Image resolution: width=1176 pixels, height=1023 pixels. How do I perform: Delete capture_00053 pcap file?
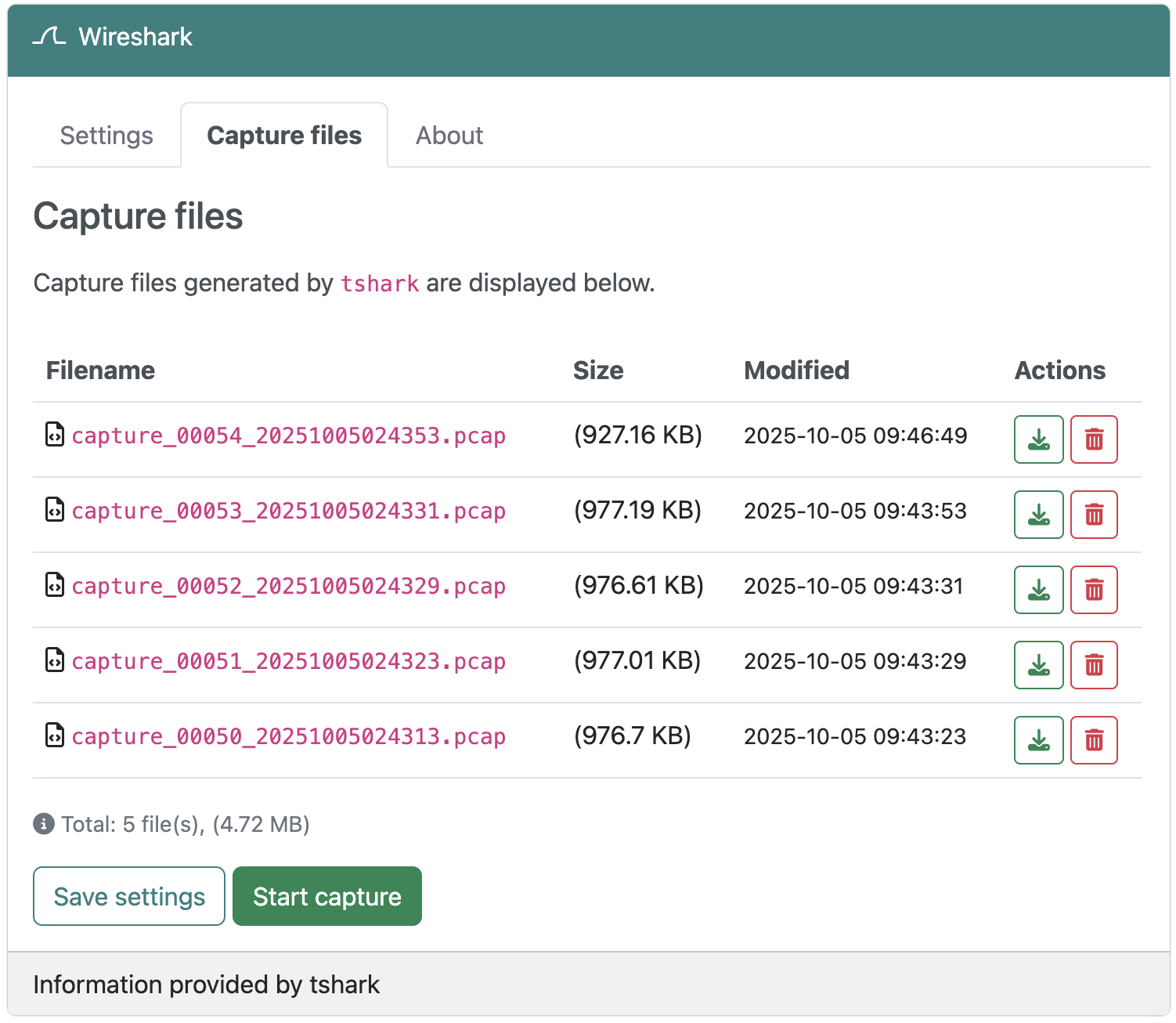click(x=1094, y=515)
